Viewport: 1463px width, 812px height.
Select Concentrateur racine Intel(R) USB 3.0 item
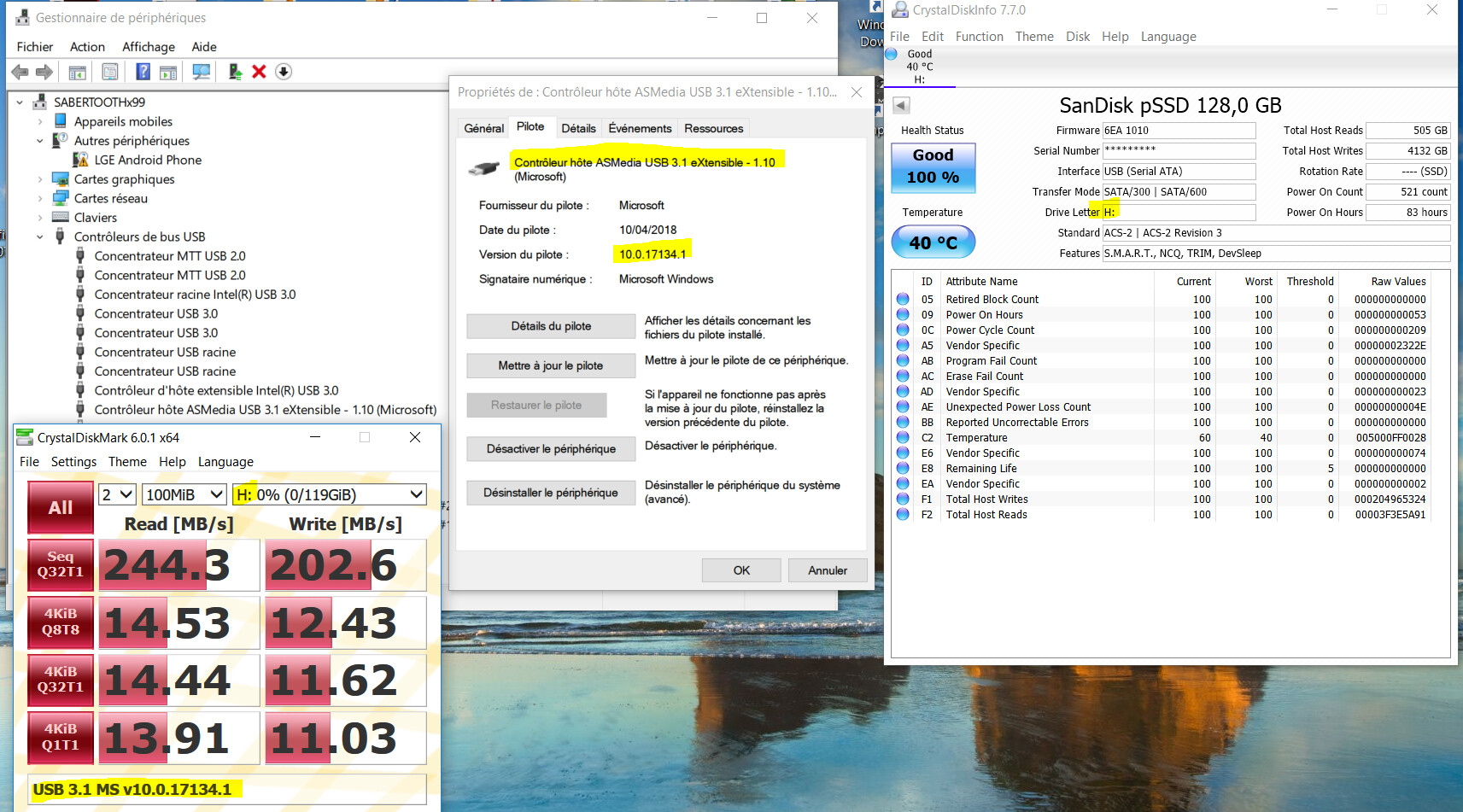195,295
